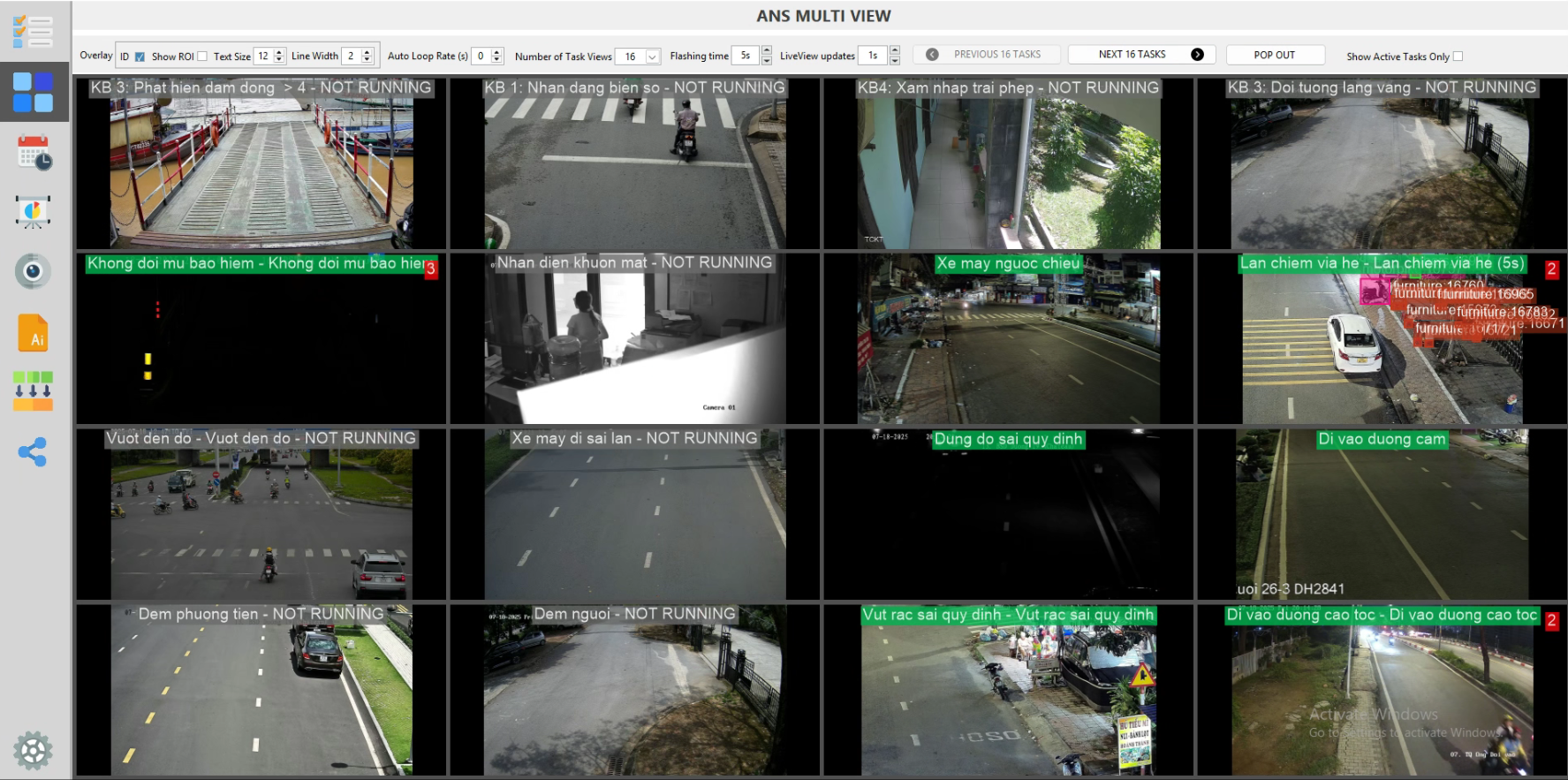
Task: Open the task checklist sidebar icon
Action: pos(33,32)
